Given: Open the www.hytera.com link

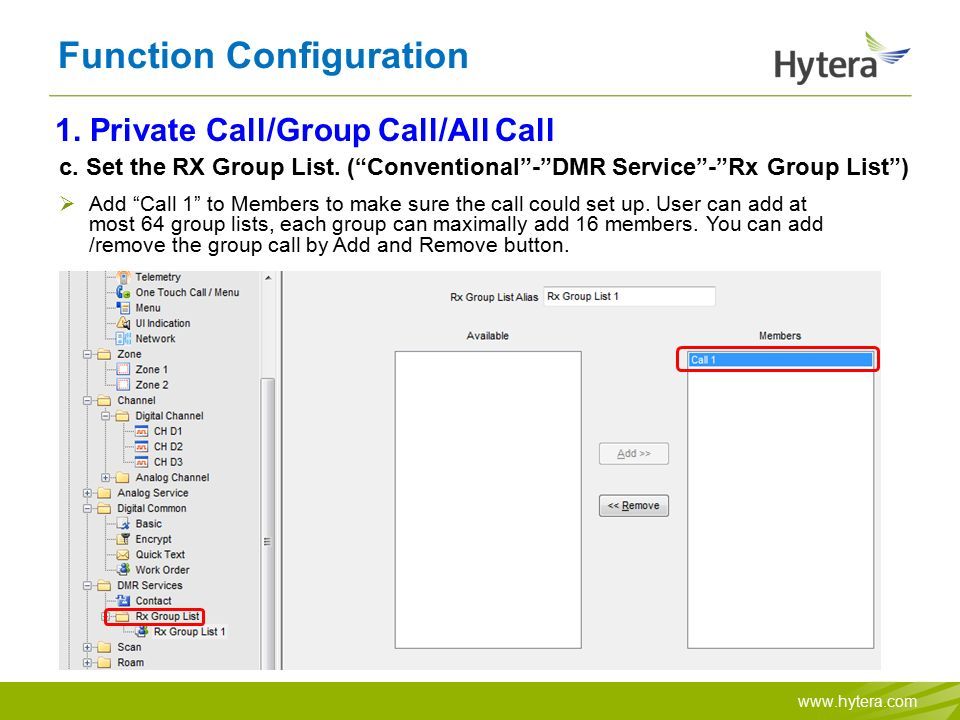Looking at the screenshot, I should (x=857, y=702).
